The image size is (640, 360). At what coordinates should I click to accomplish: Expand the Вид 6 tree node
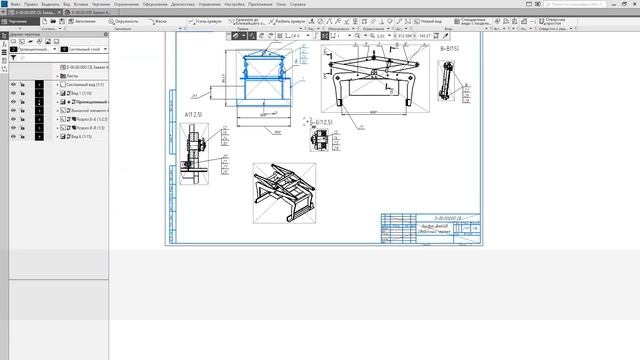tap(58, 136)
